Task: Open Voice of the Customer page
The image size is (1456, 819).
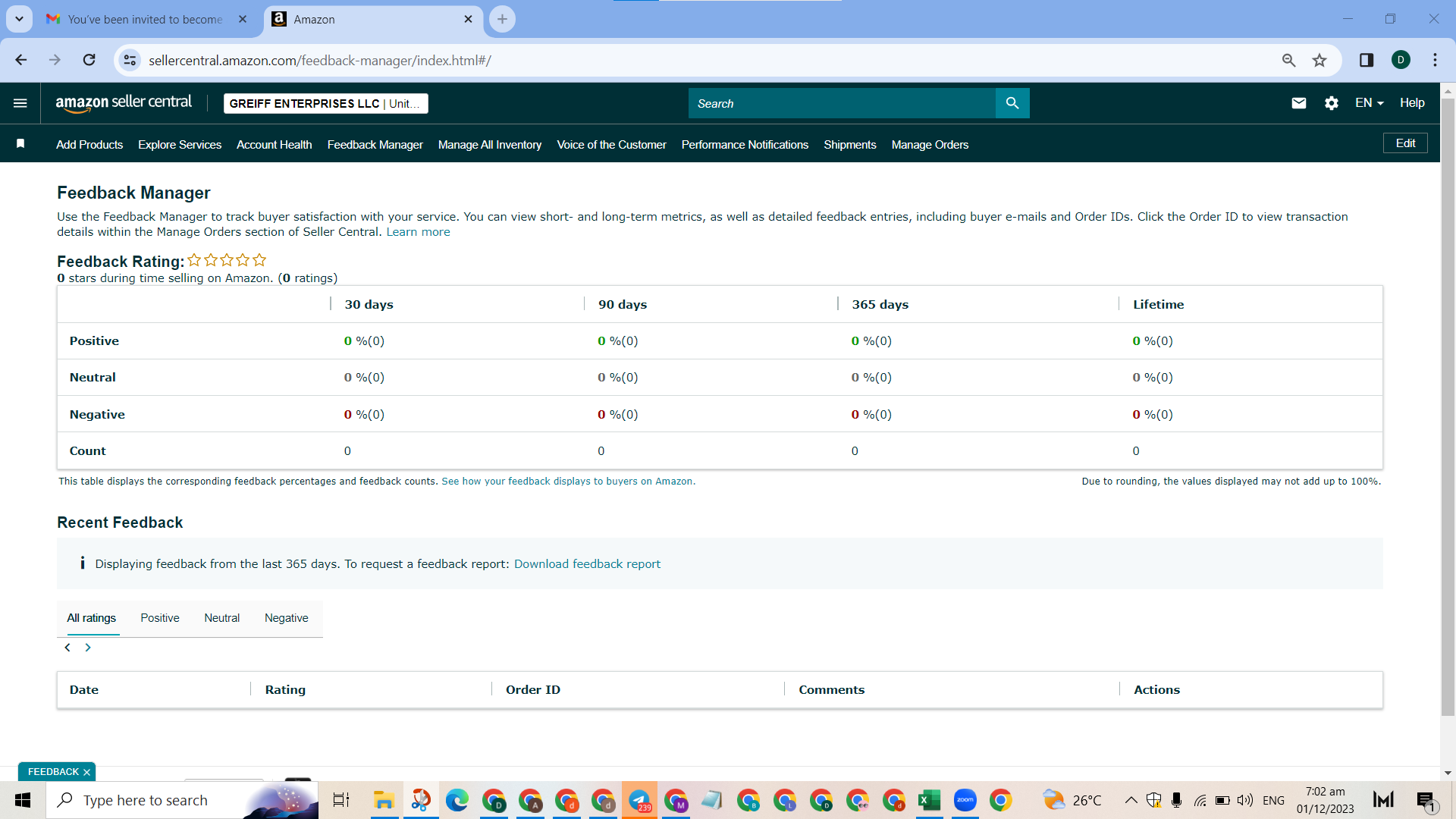Action: pos(612,145)
